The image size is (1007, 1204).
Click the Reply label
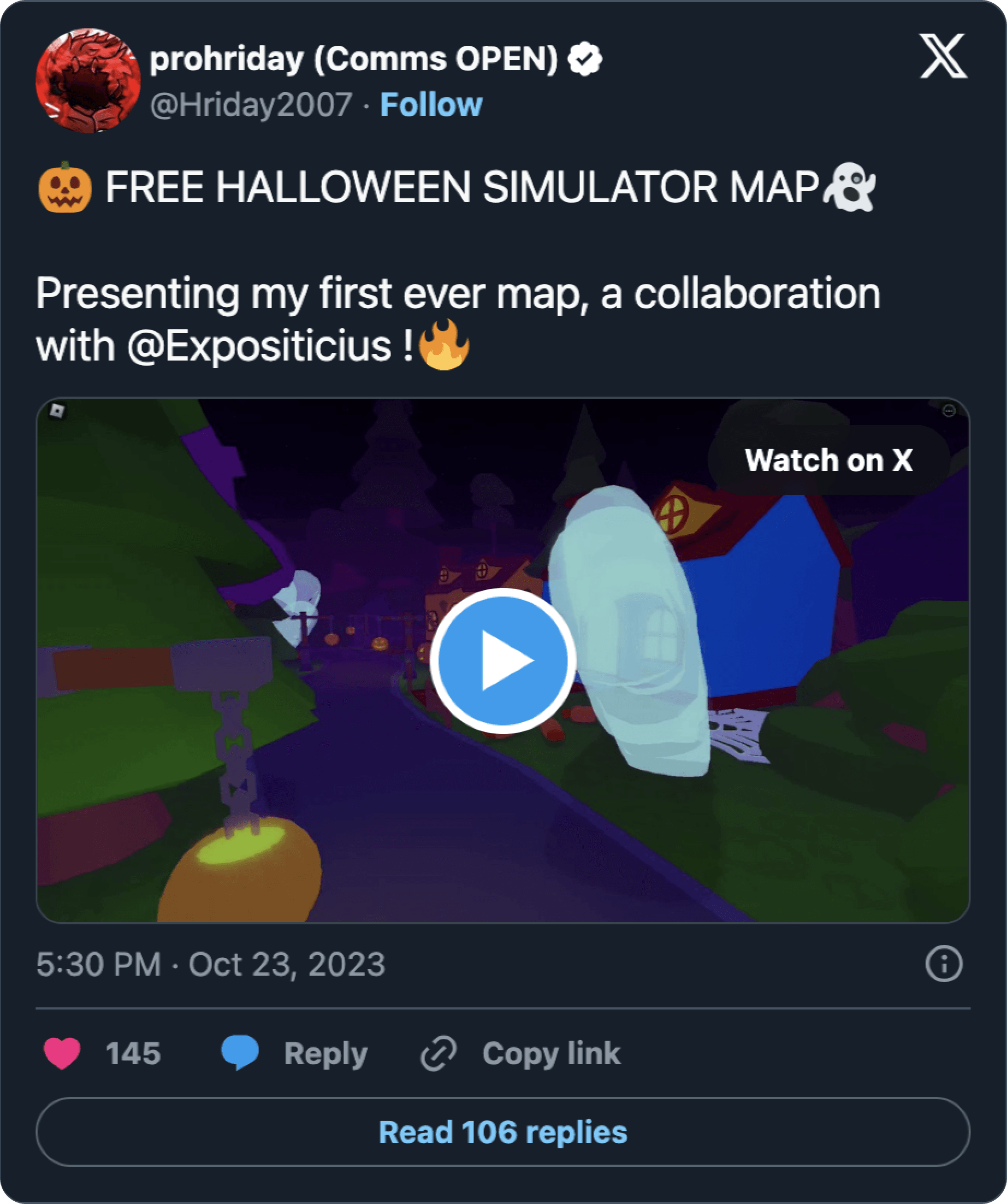click(x=325, y=1054)
